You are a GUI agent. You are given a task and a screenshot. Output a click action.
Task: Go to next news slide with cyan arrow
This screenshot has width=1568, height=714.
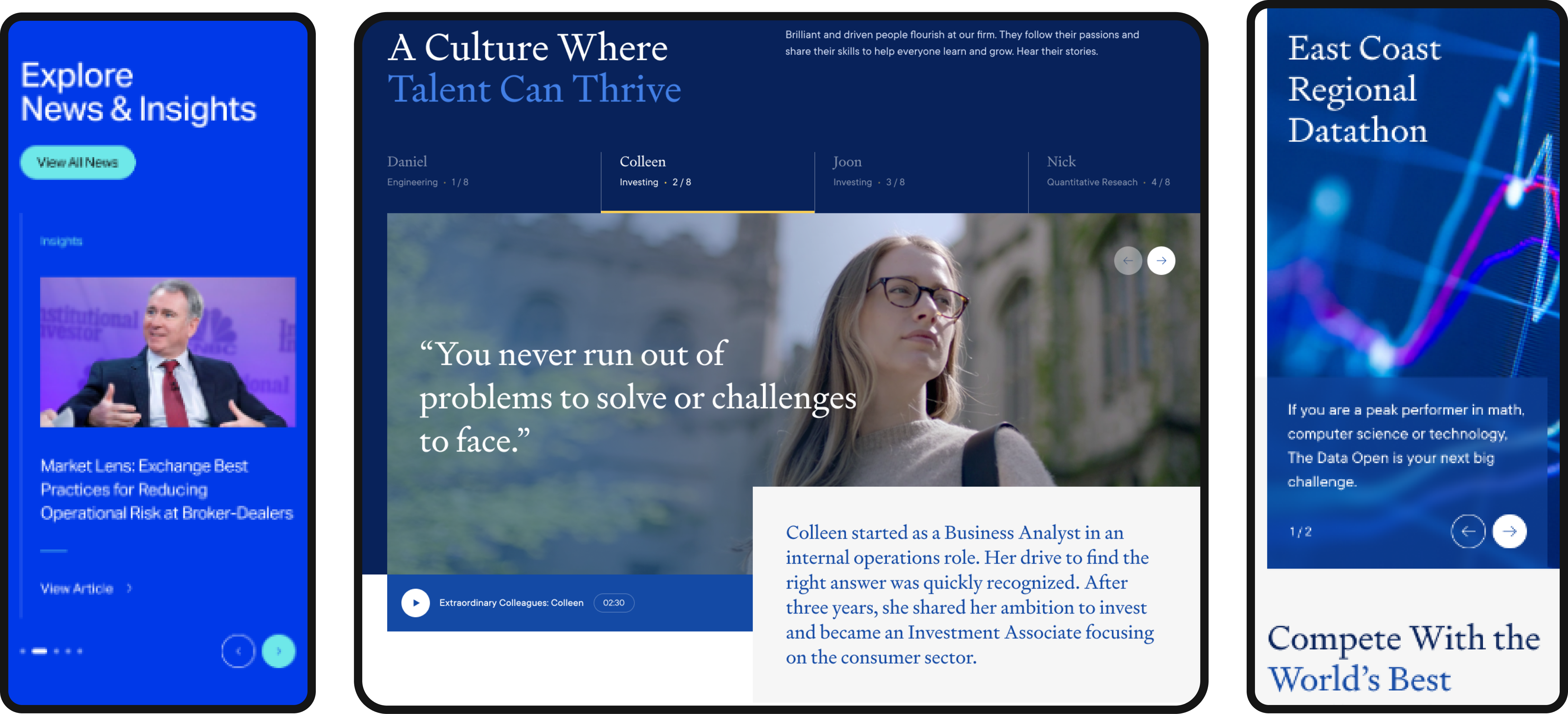[279, 651]
